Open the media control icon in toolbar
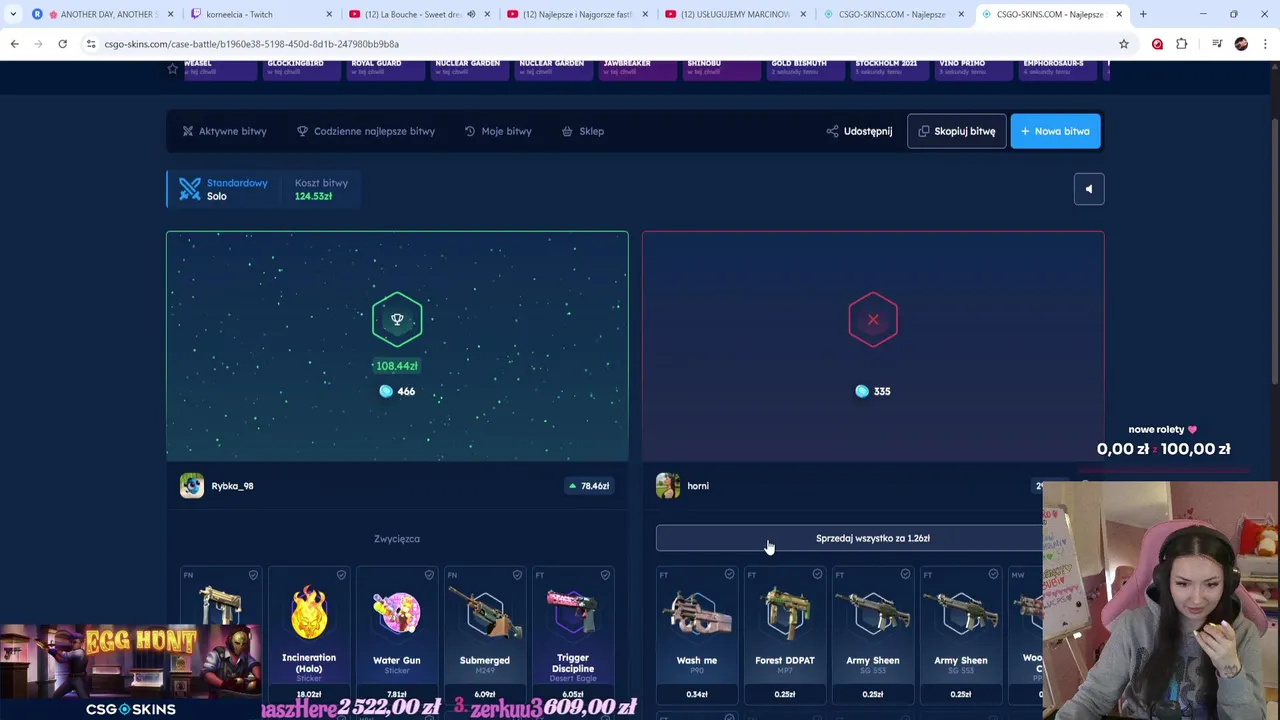Screen dimensions: 1280x720 coord(1216,44)
